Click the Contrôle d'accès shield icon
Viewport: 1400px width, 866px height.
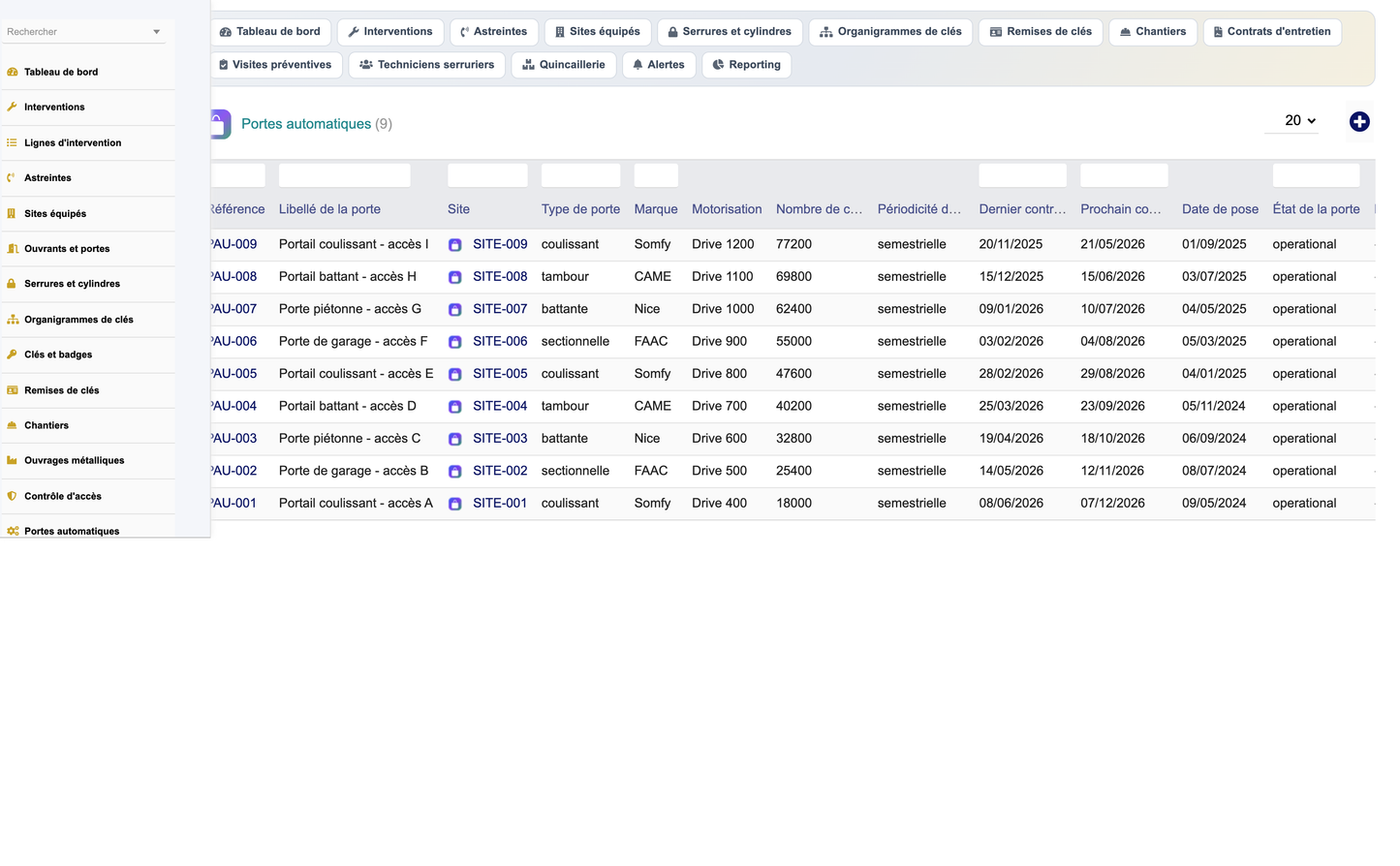(x=13, y=496)
